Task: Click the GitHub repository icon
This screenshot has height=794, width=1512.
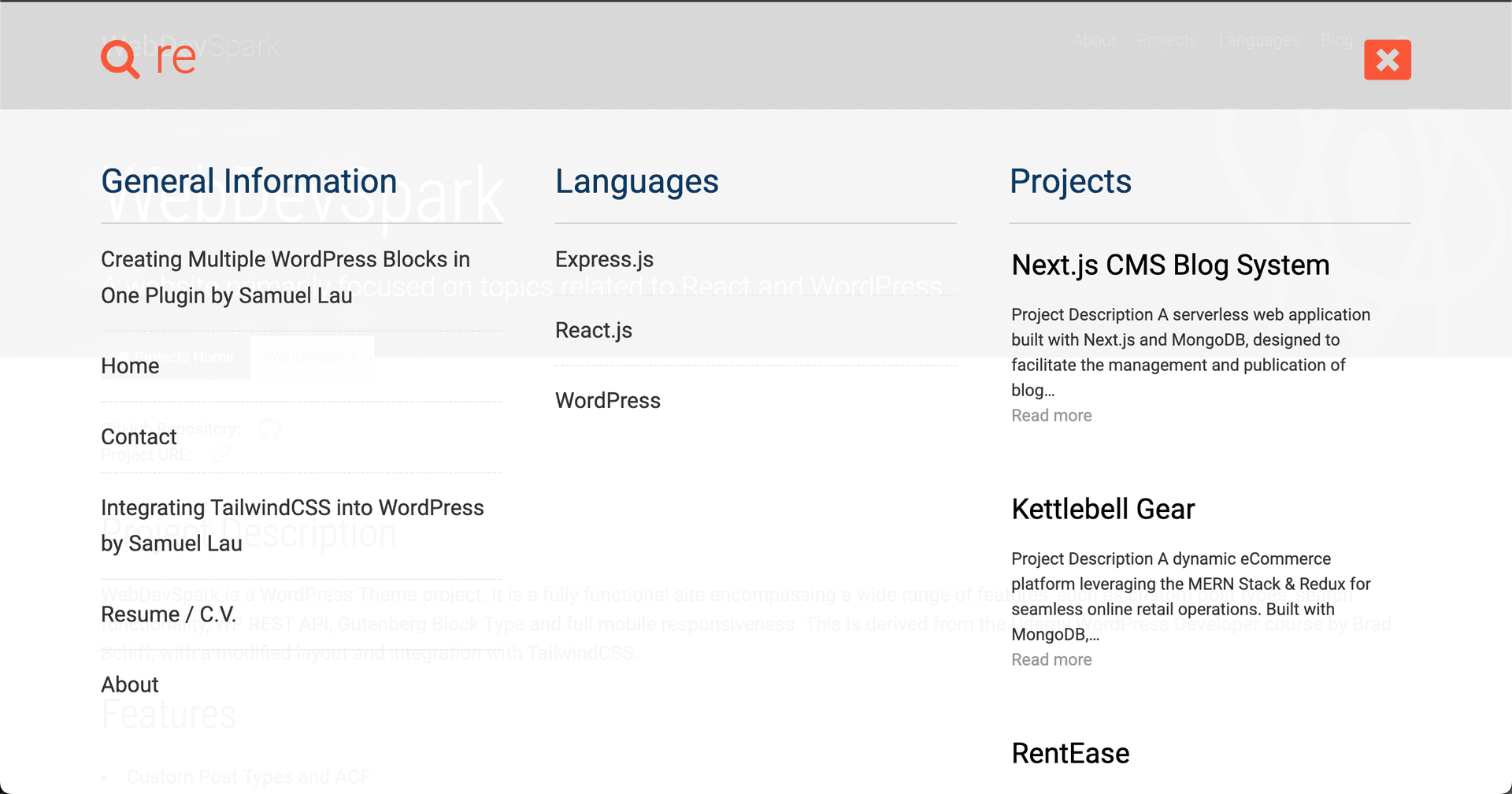Action: [x=270, y=430]
